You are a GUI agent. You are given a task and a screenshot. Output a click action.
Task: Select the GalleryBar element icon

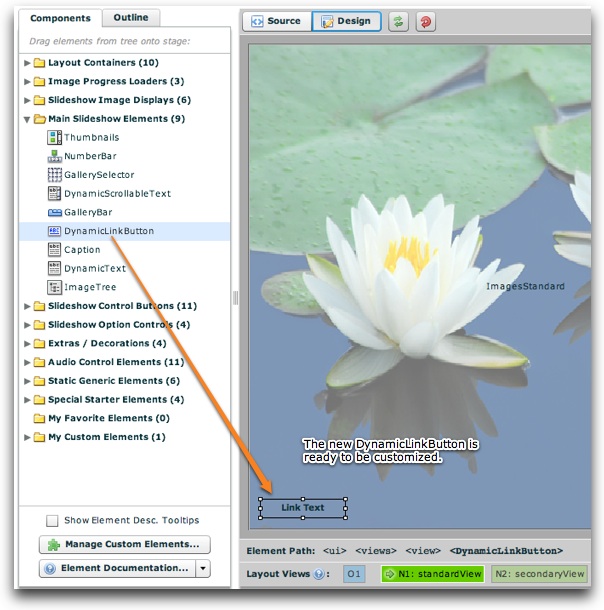tap(55, 213)
